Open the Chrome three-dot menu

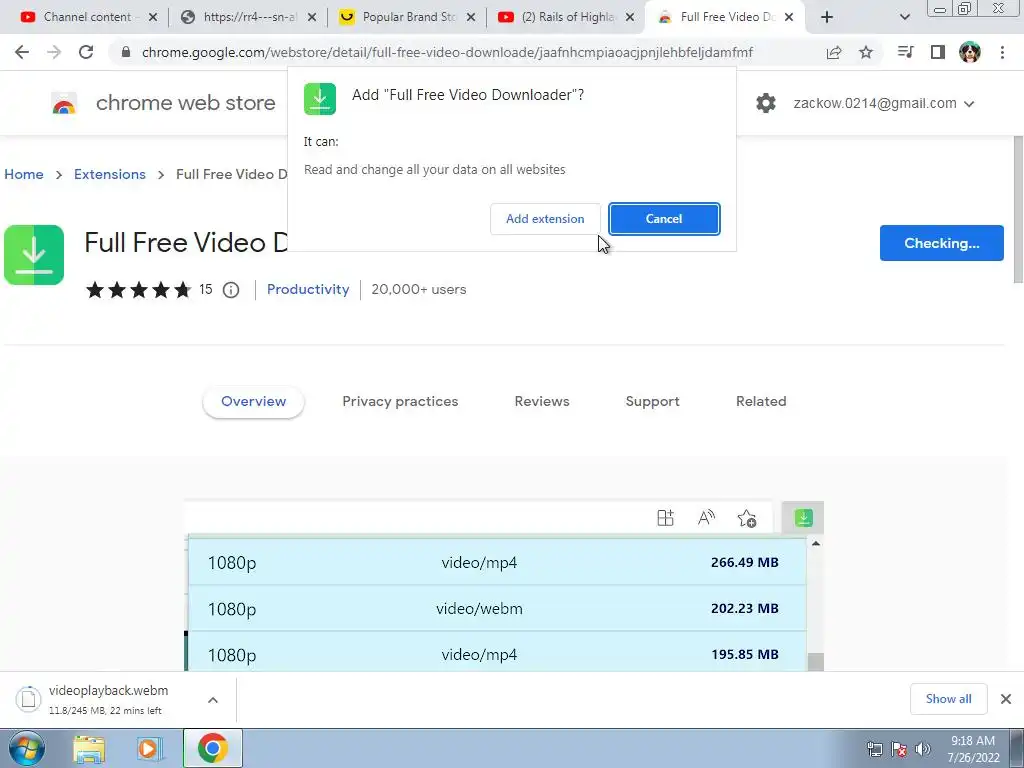coord(1002,52)
